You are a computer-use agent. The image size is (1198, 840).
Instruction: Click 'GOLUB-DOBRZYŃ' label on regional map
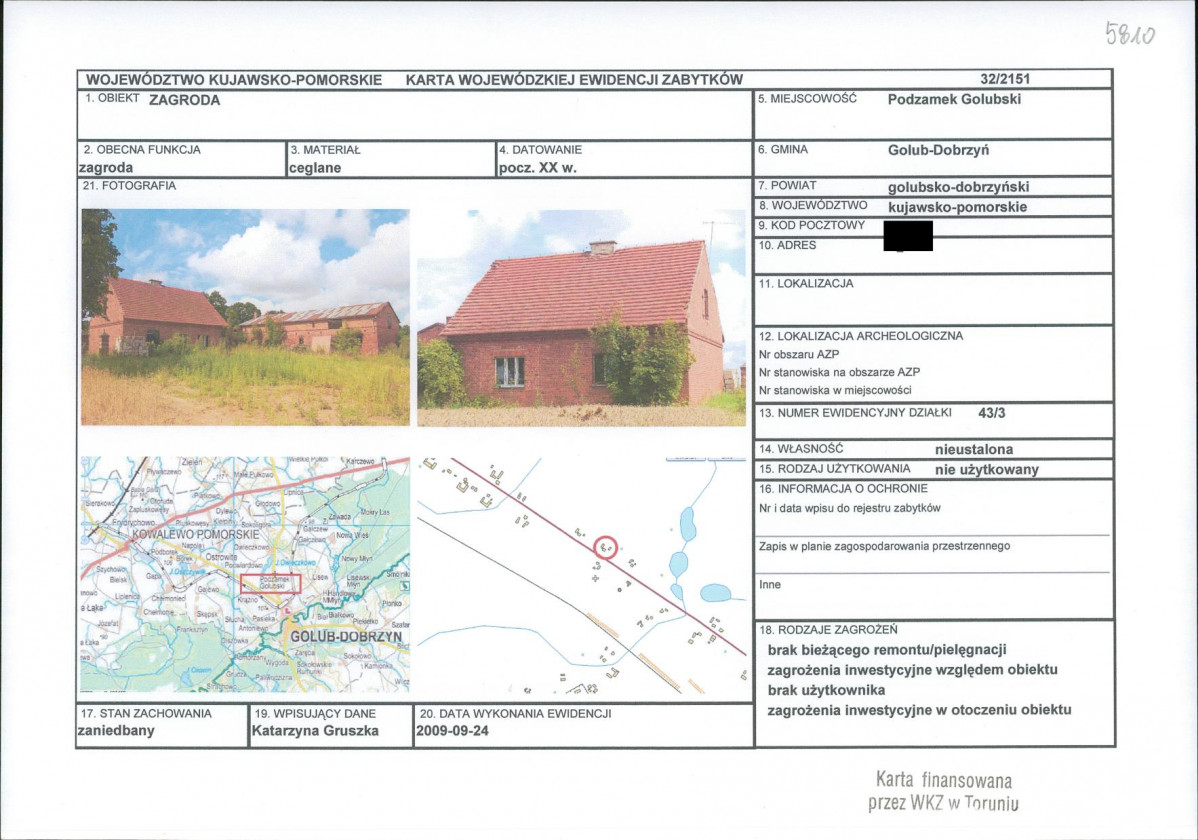[347, 636]
